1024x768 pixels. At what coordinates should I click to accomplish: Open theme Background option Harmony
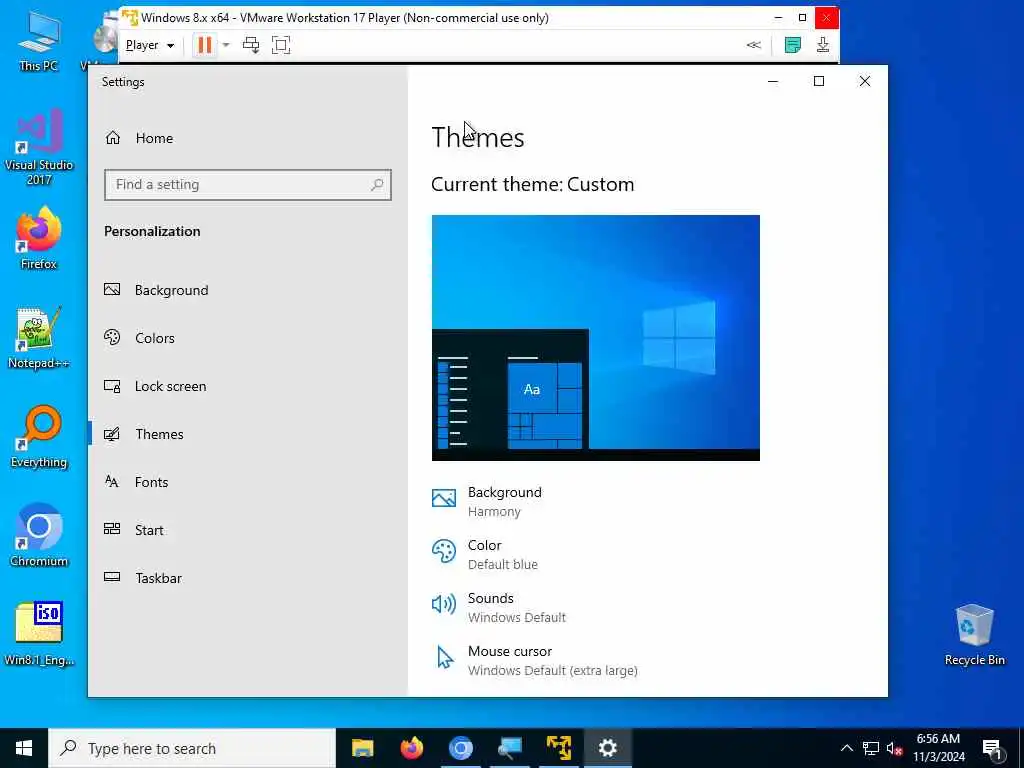[x=487, y=502]
